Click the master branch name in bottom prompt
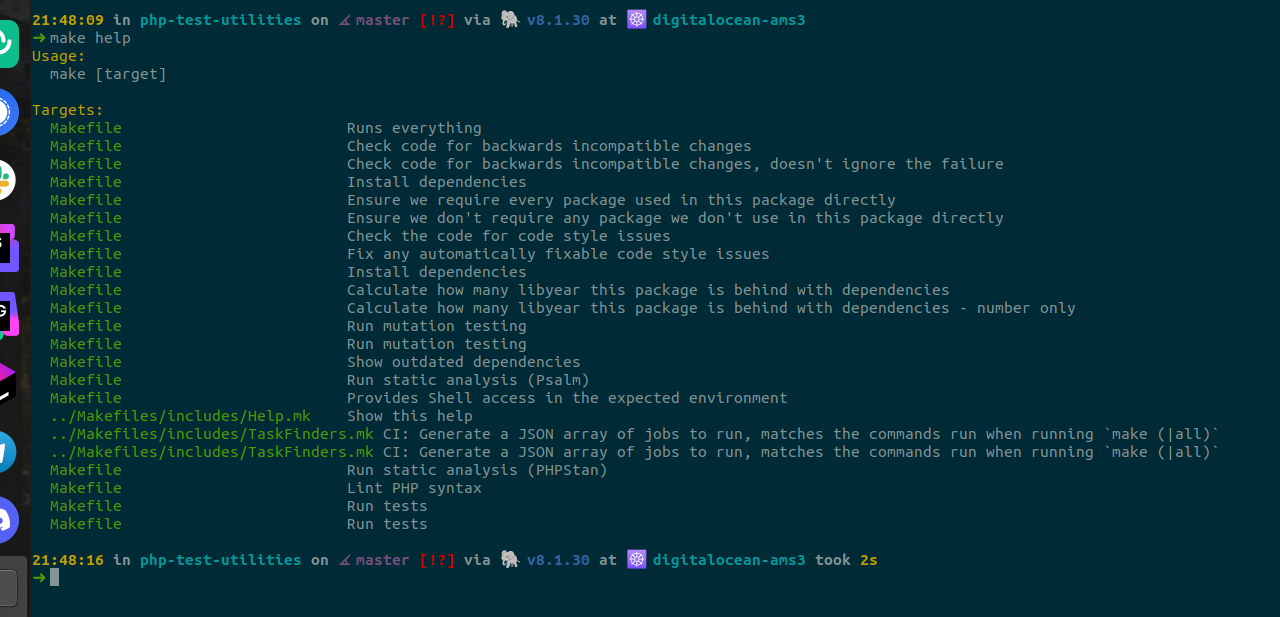1280x617 pixels. pos(383,560)
